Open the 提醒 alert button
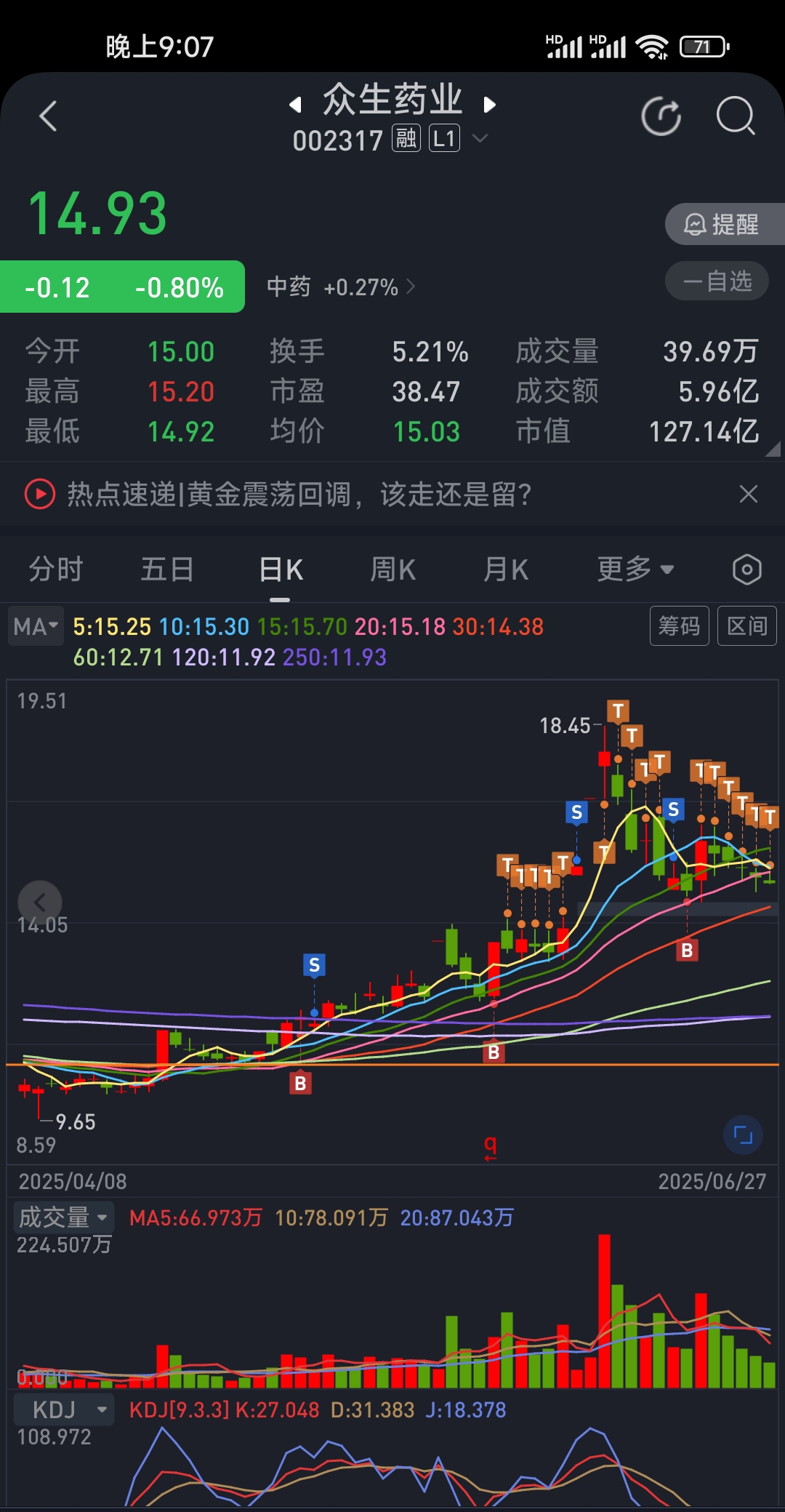Image resolution: width=785 pixels, height=1512 pixels. pos(724,224)
